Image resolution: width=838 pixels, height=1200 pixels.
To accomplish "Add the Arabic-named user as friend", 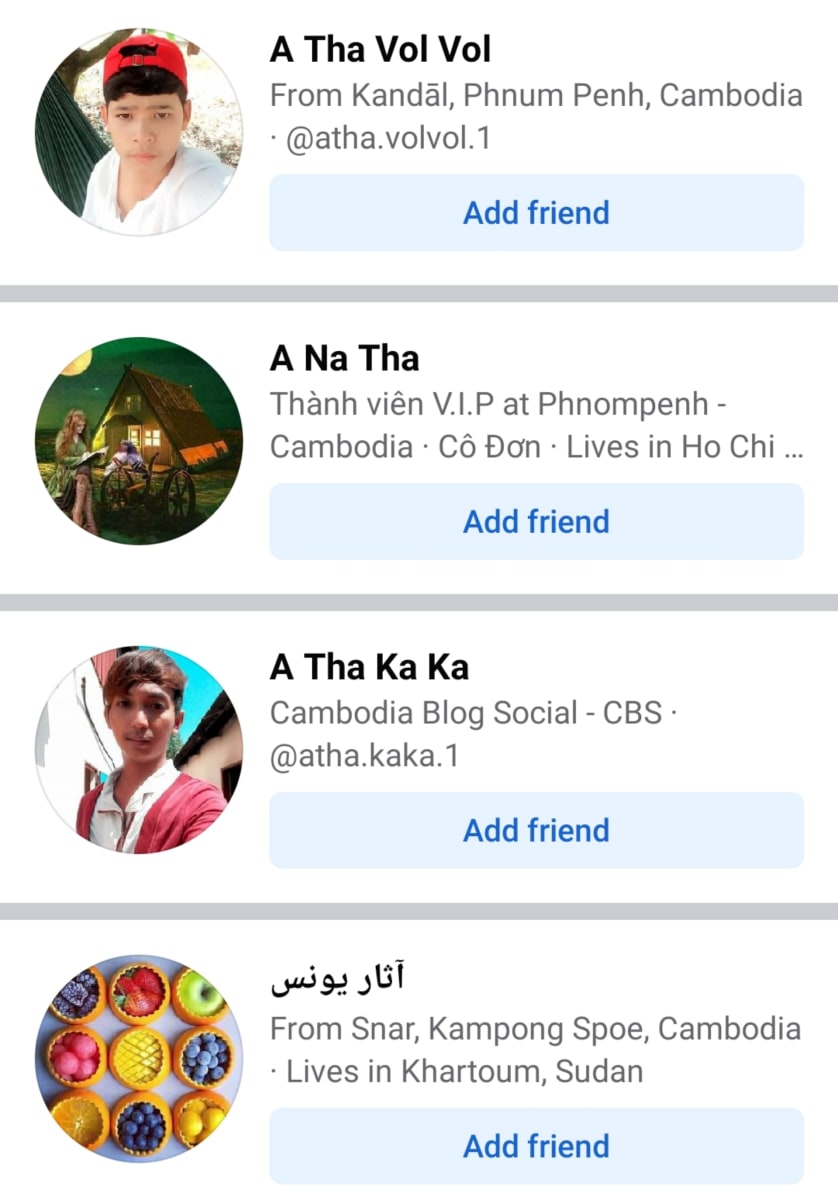I will tap(536, 1146).
